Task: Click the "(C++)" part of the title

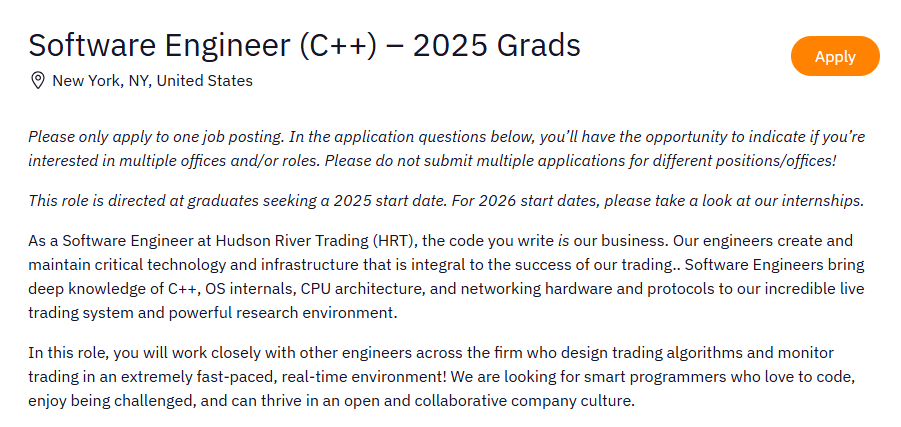Action: (338, 45)
